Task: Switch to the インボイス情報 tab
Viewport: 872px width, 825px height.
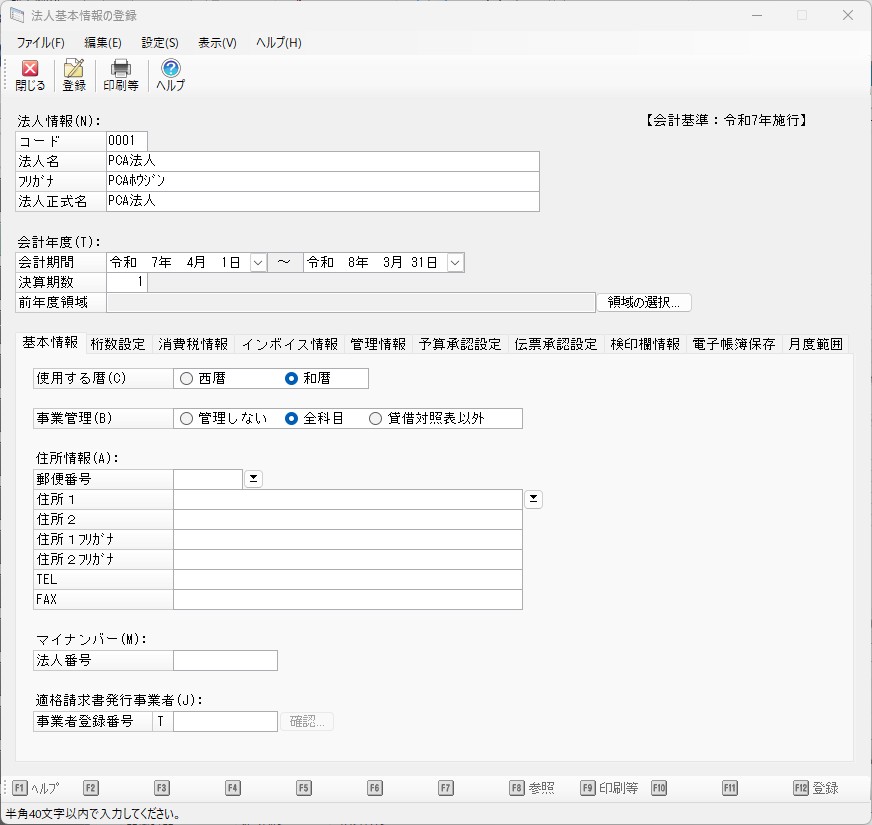Action: point(289,344)
